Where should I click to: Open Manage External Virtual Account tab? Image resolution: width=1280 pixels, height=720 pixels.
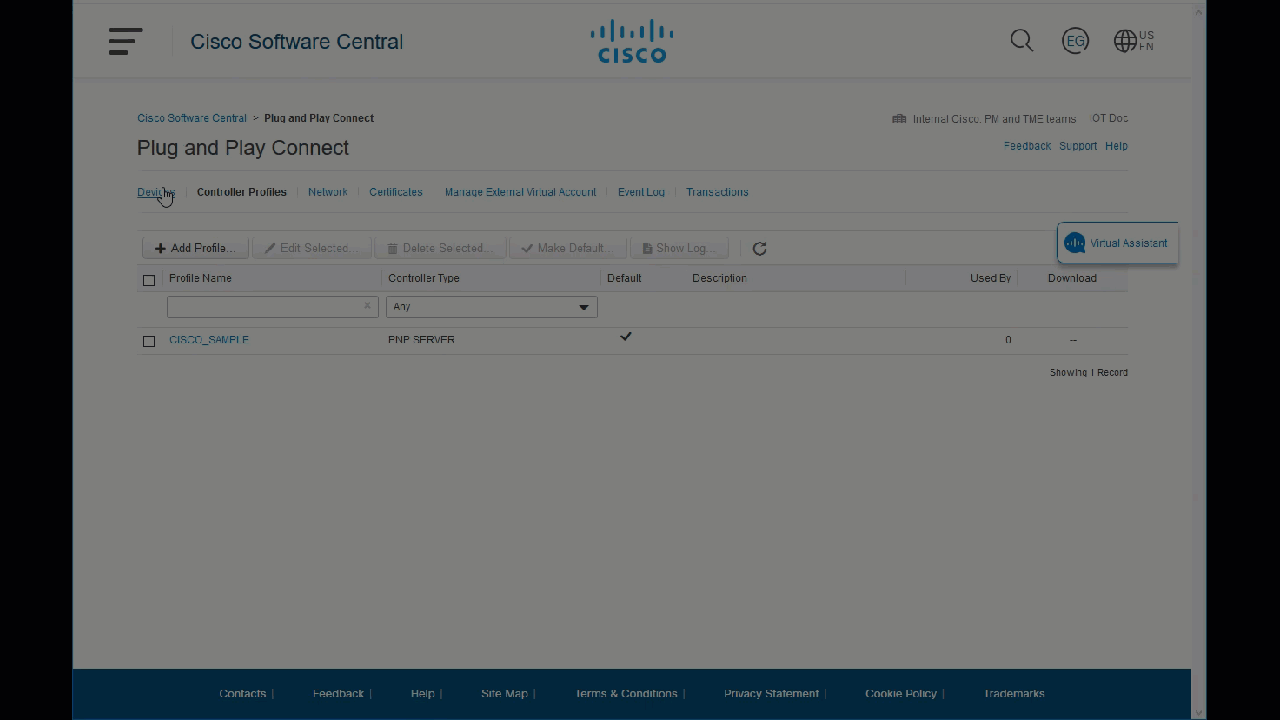click(520, 192)
